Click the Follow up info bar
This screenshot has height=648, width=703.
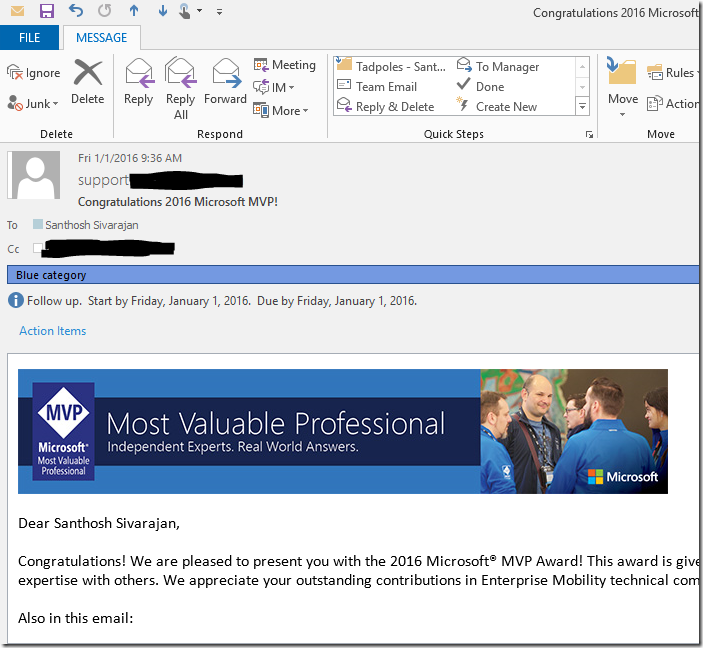[222, 301]
